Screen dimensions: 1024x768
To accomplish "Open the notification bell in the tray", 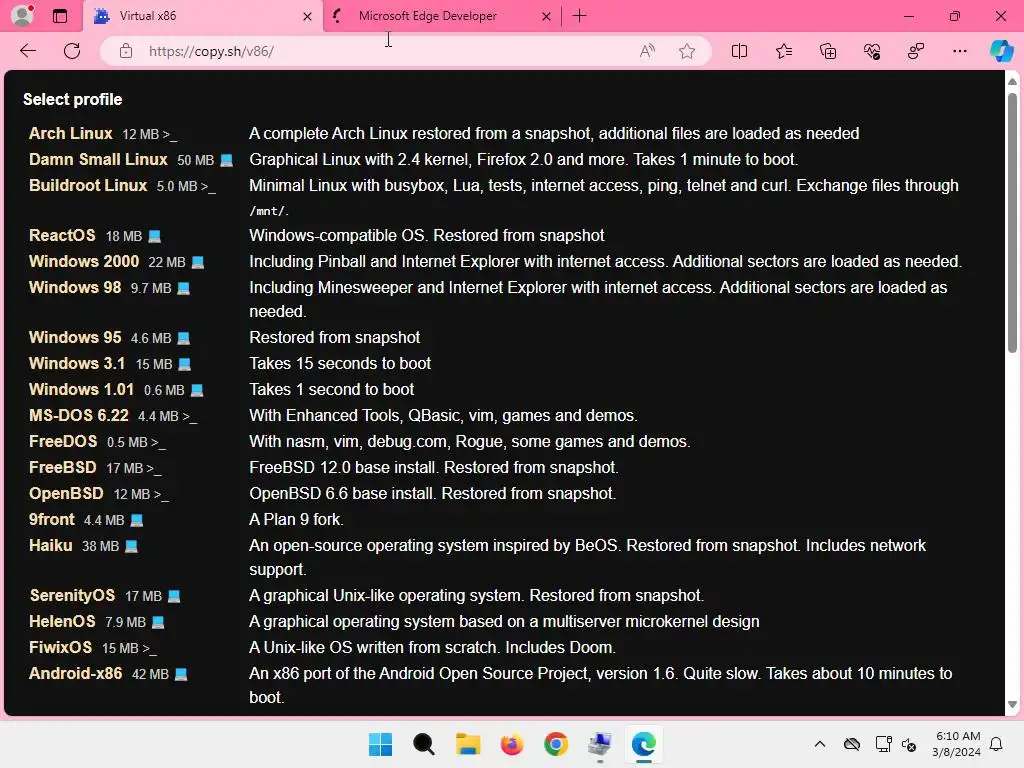I will (x=996, y=744).
